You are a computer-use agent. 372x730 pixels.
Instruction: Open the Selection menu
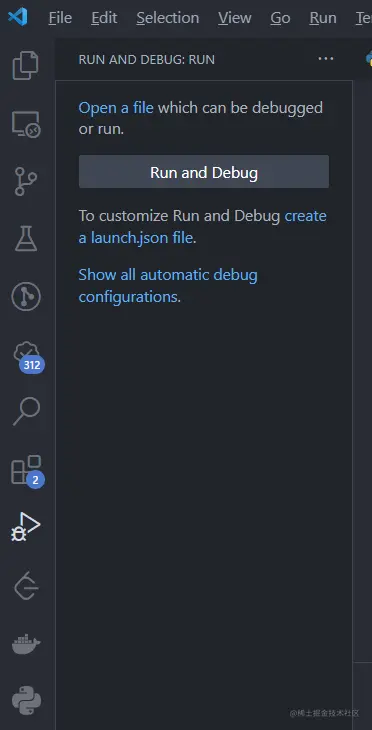[168, 18]
